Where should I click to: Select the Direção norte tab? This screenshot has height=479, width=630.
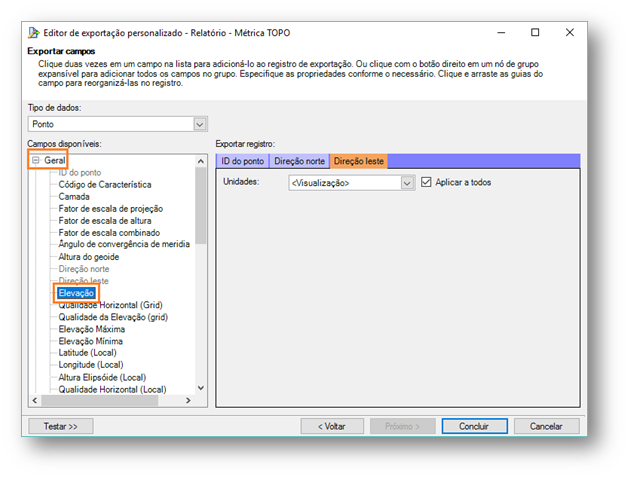point(299,160)
